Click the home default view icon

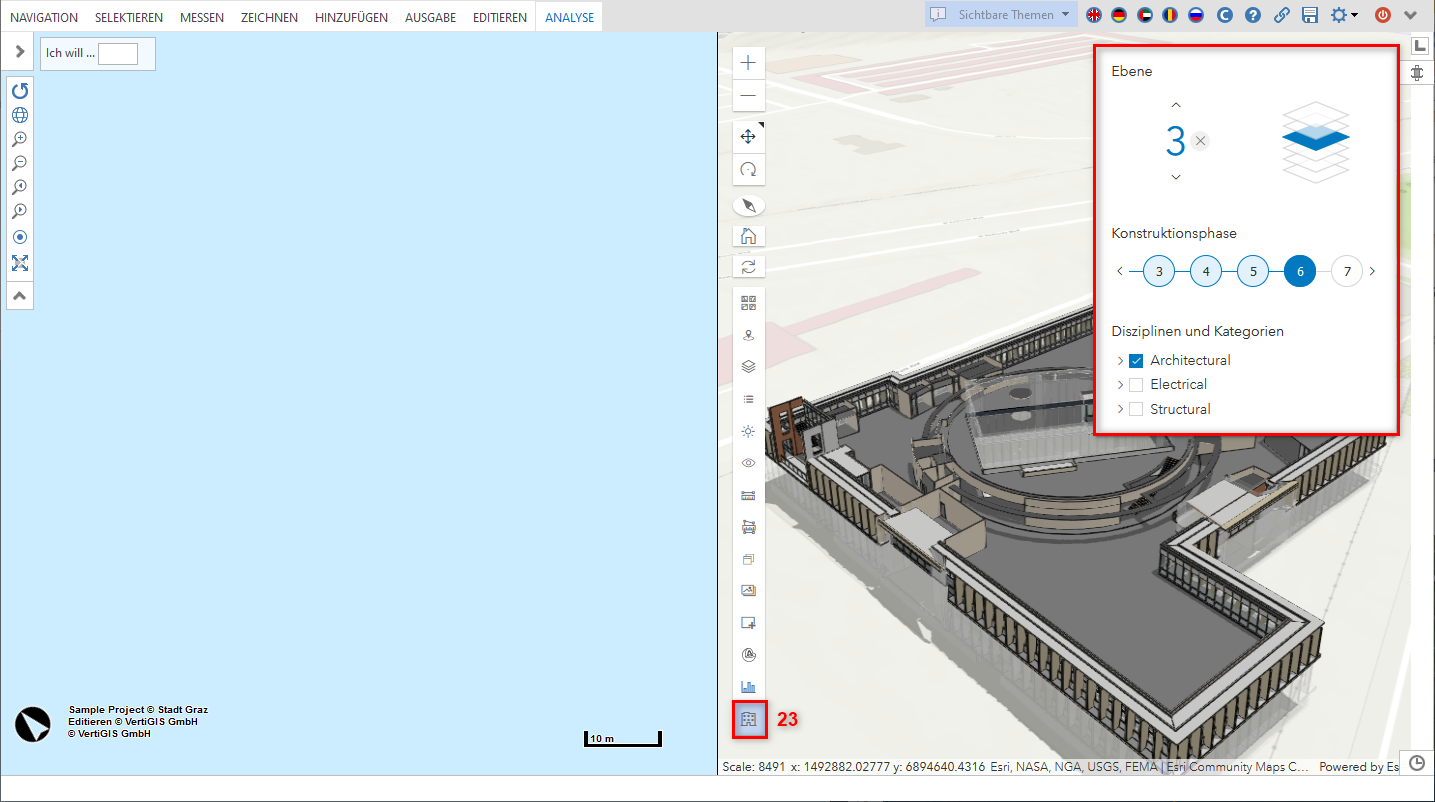[x=748, y=236]
